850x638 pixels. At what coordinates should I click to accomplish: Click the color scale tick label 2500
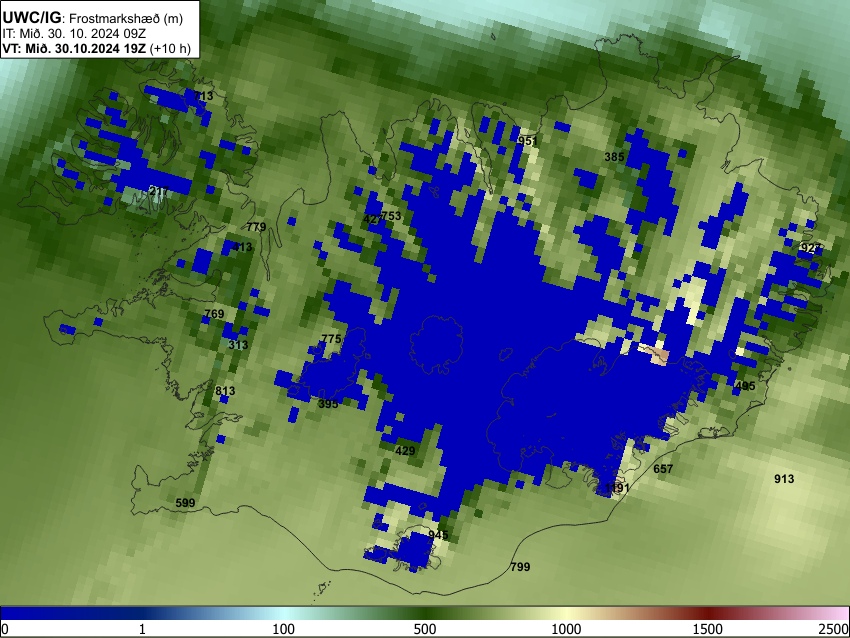[834, 629]
